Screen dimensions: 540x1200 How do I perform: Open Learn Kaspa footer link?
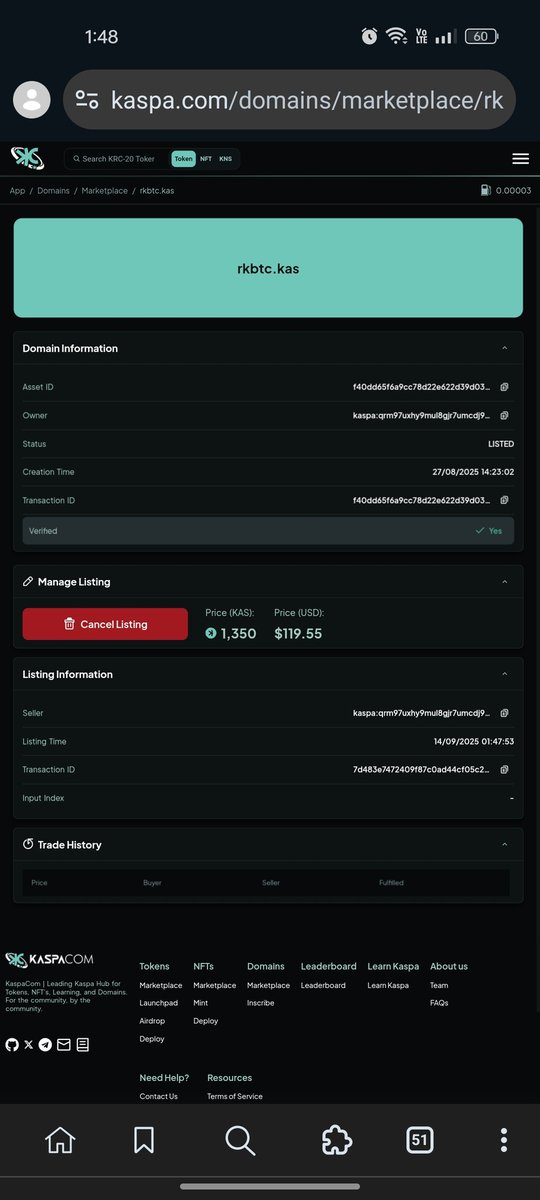coord(388,985)
